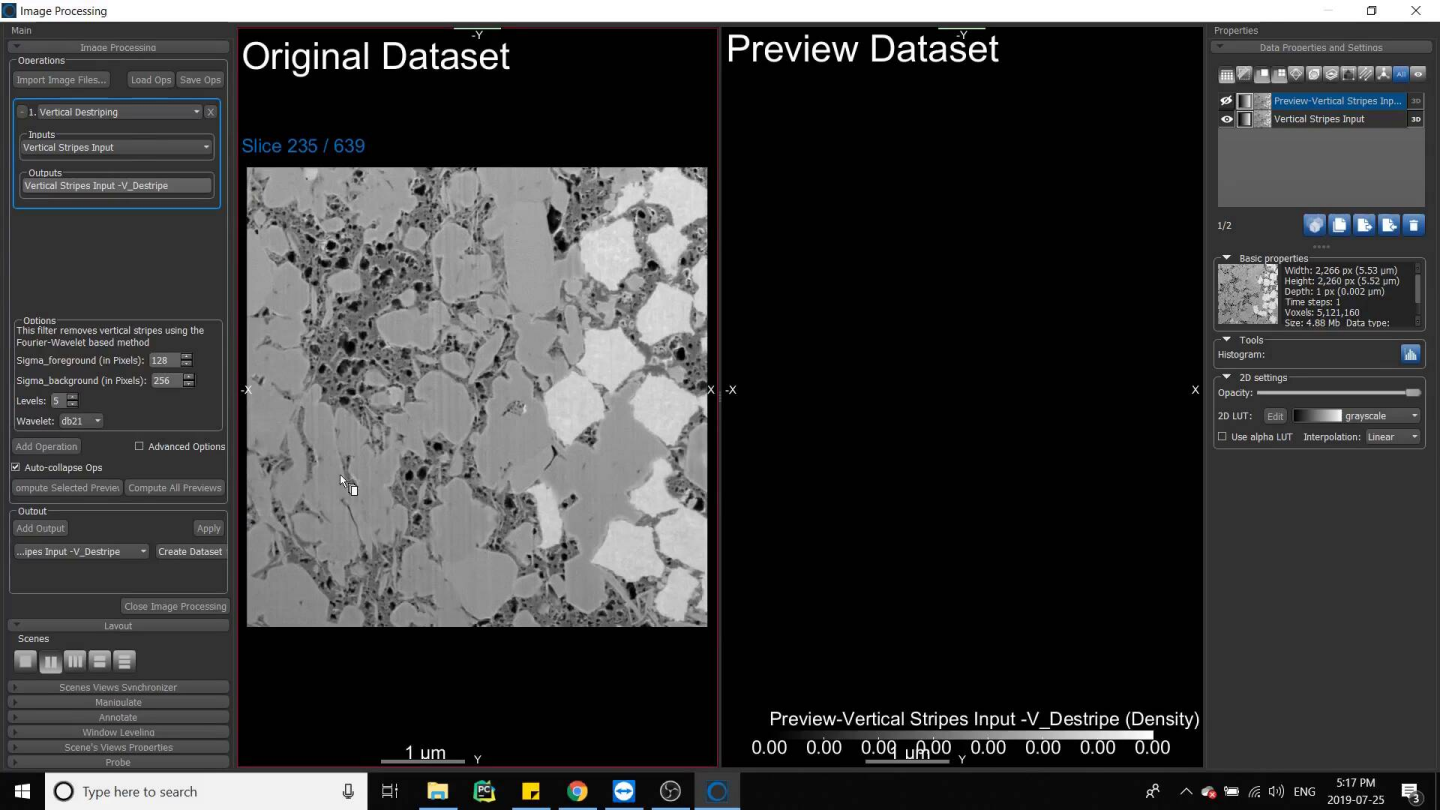Expand the Annotate section
The image size is (1440, 810).
[118, 717]
